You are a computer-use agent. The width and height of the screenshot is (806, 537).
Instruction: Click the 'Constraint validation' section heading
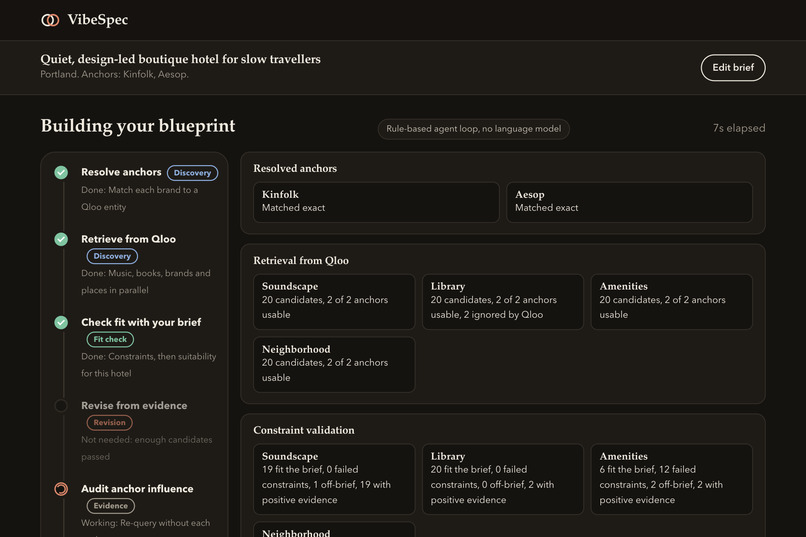click(x=304, y=430)
